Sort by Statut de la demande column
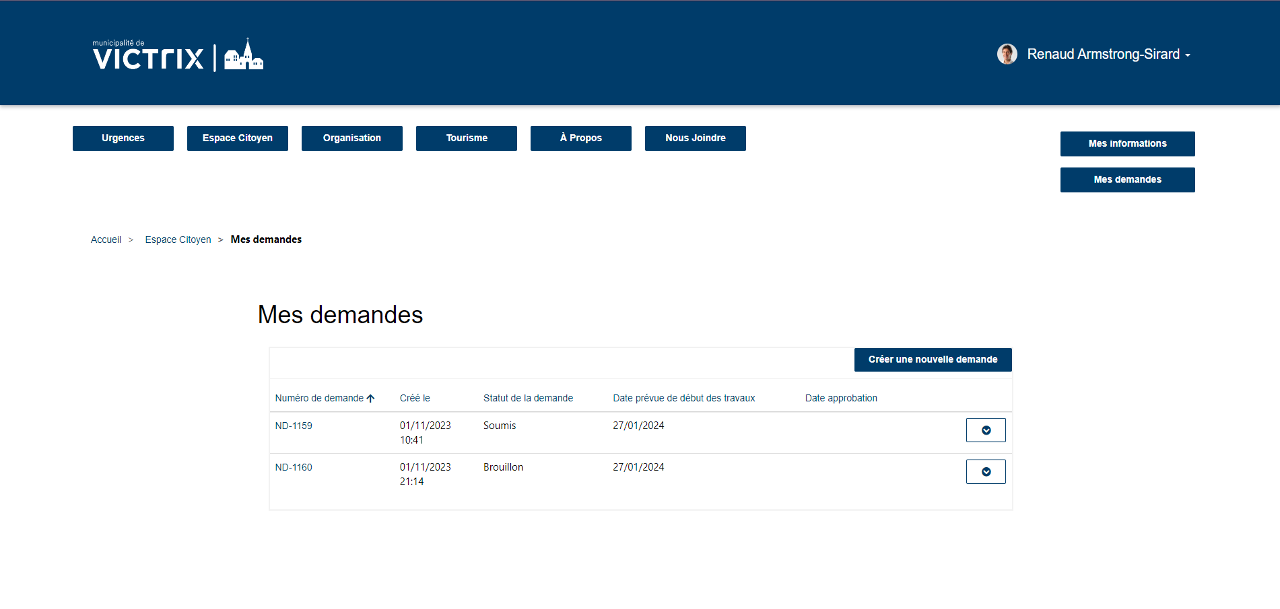The width and height of the screenshot is (1280, 609). point(528,398)
